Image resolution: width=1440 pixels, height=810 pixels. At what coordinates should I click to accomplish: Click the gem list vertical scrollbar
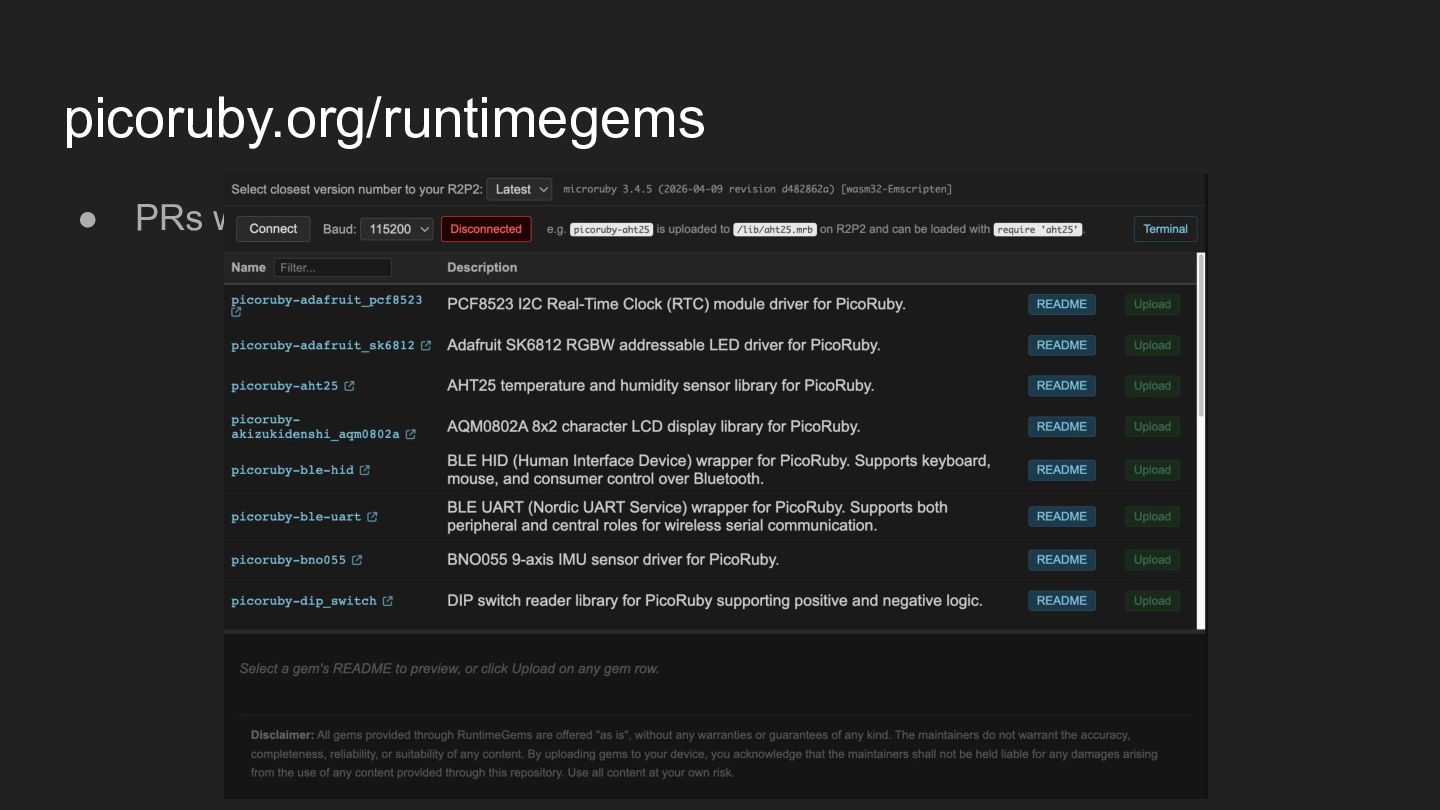[x=1200, y=335]
